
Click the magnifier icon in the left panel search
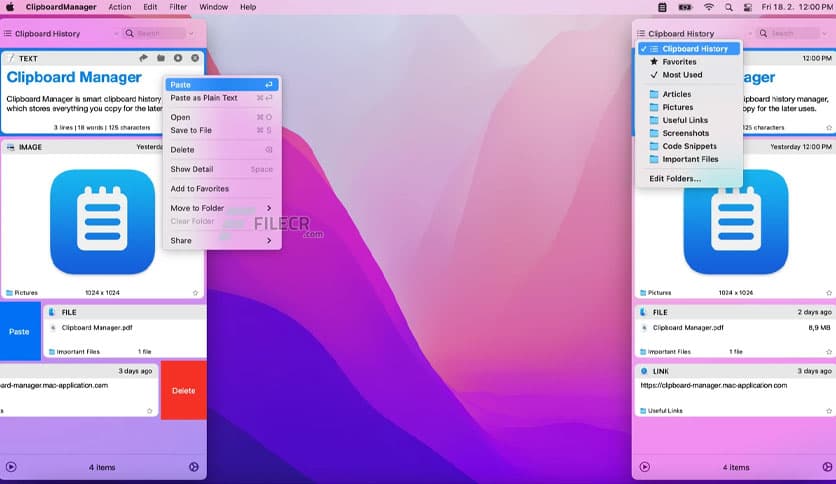(130, 33)
